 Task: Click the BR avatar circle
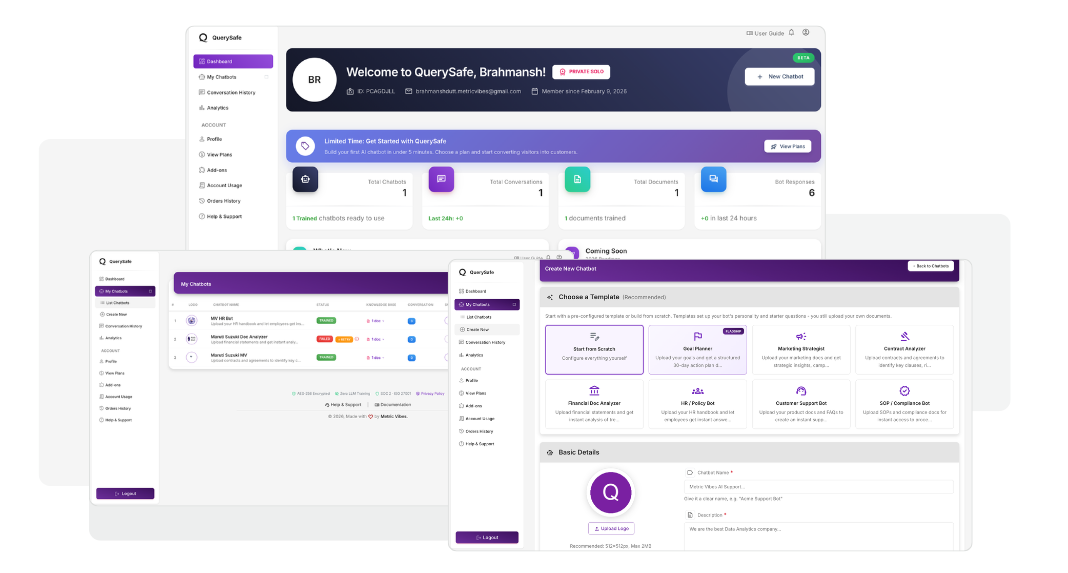[314, 80]
